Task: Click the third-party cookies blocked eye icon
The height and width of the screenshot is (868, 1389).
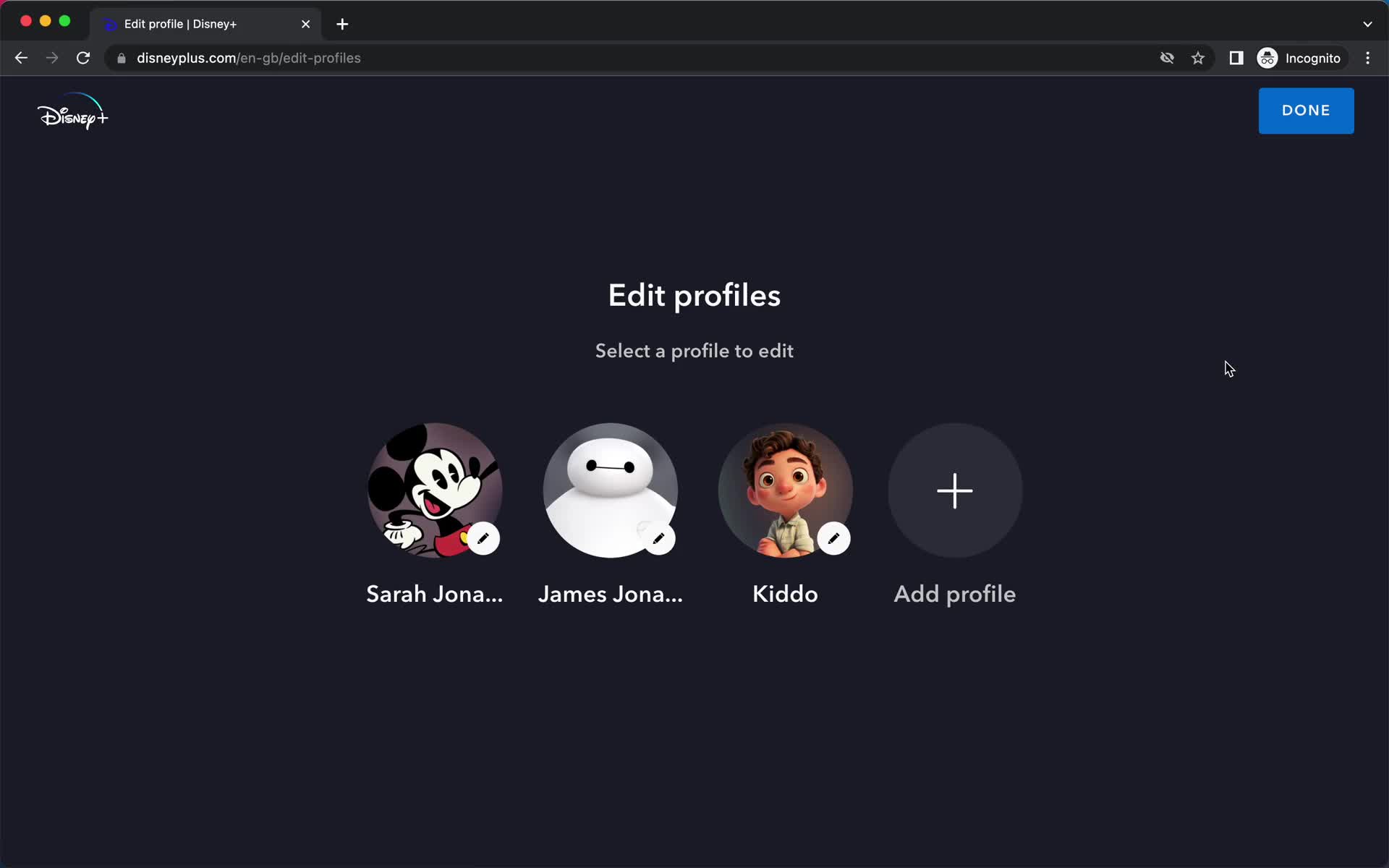Action: click(x=1167, y=58)
